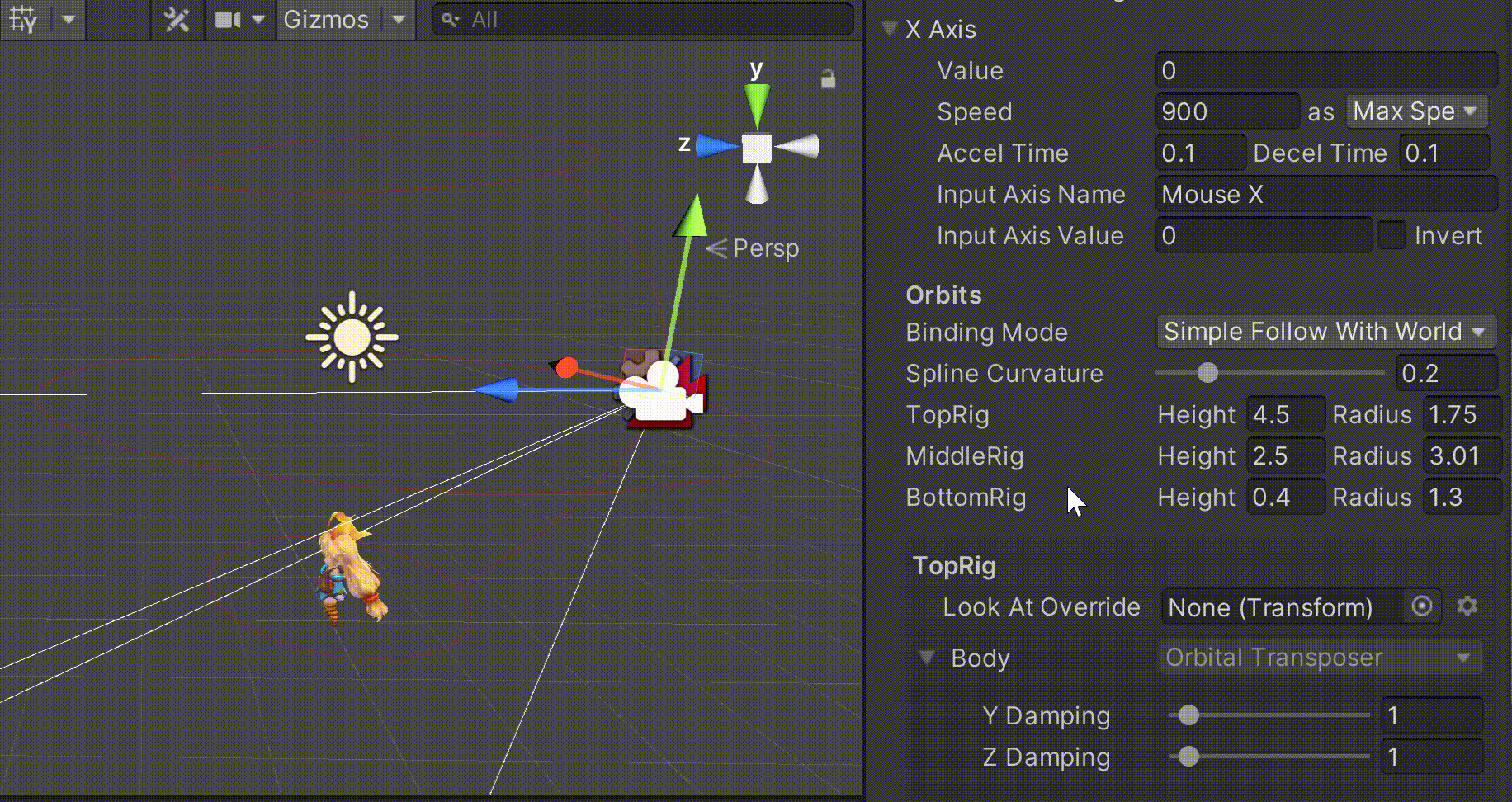
Task: Toggle Persp projection mode label
Action: click(764, 248)
